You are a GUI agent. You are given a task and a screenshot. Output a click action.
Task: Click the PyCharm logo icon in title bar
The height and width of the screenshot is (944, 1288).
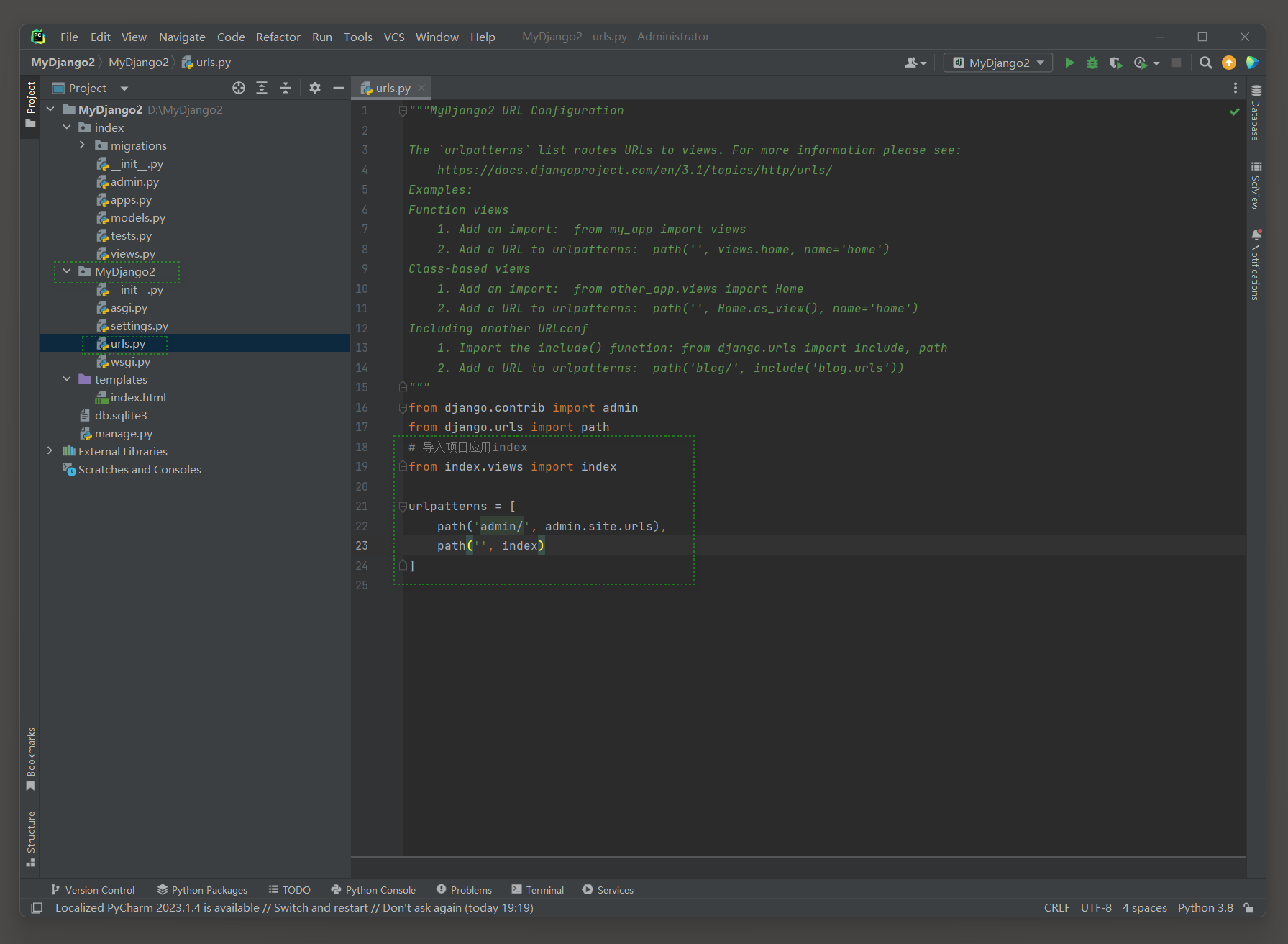point(38,37)
